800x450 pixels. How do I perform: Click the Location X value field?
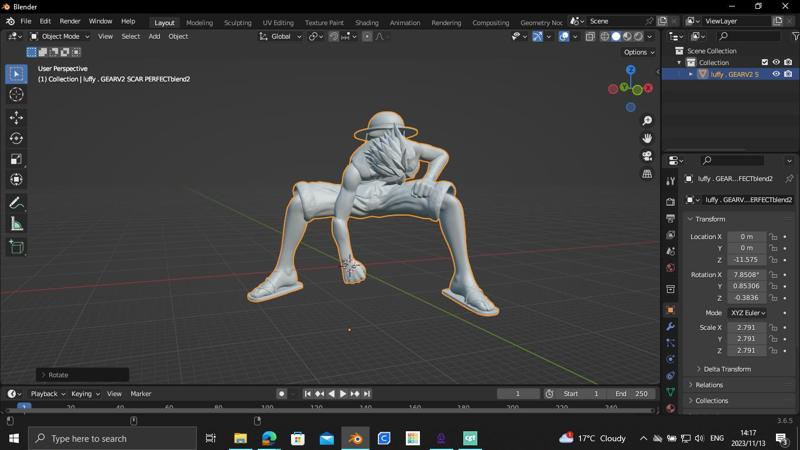[x=746, y=237]
